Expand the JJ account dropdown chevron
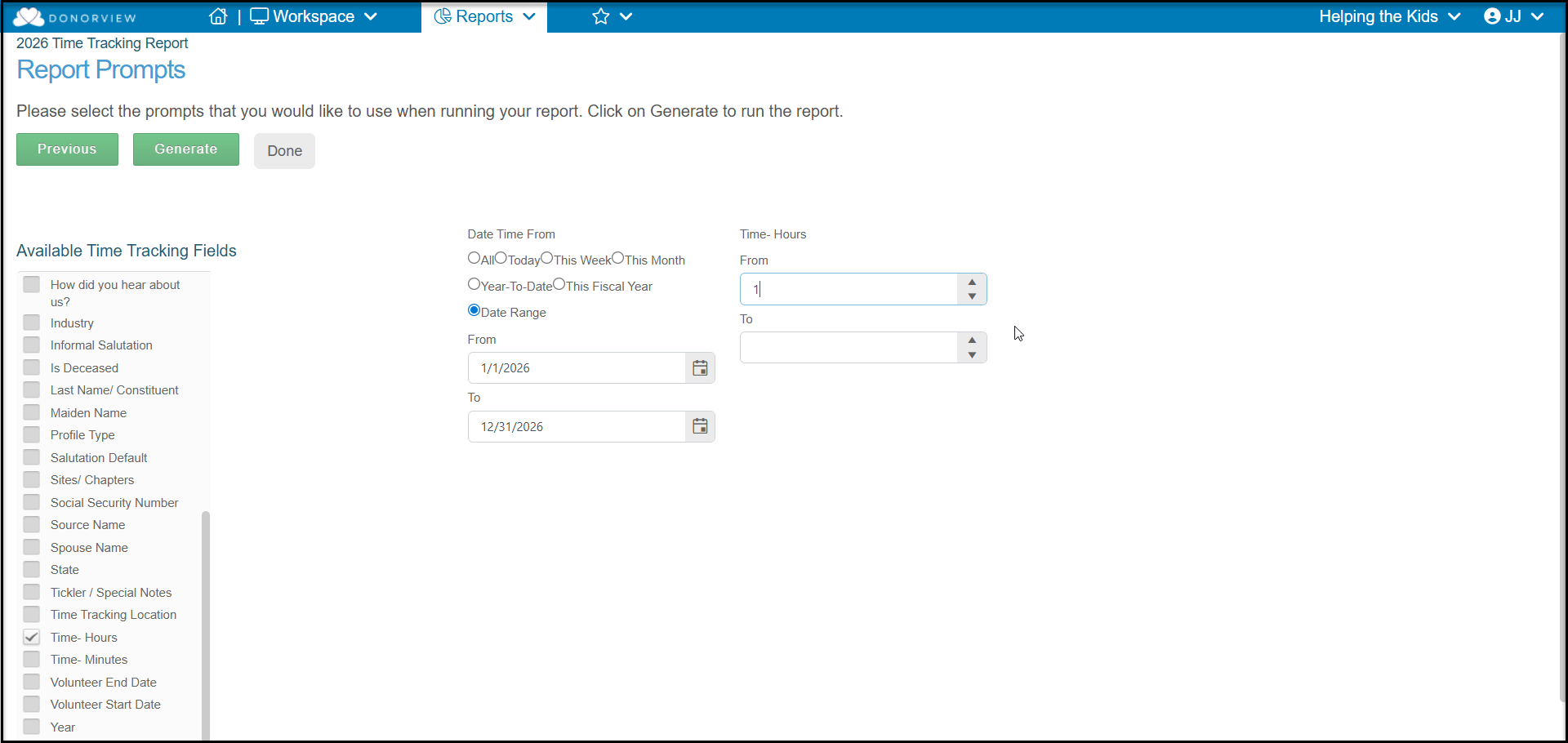This screenshot has width=1568, height=743. (1538, 16)
